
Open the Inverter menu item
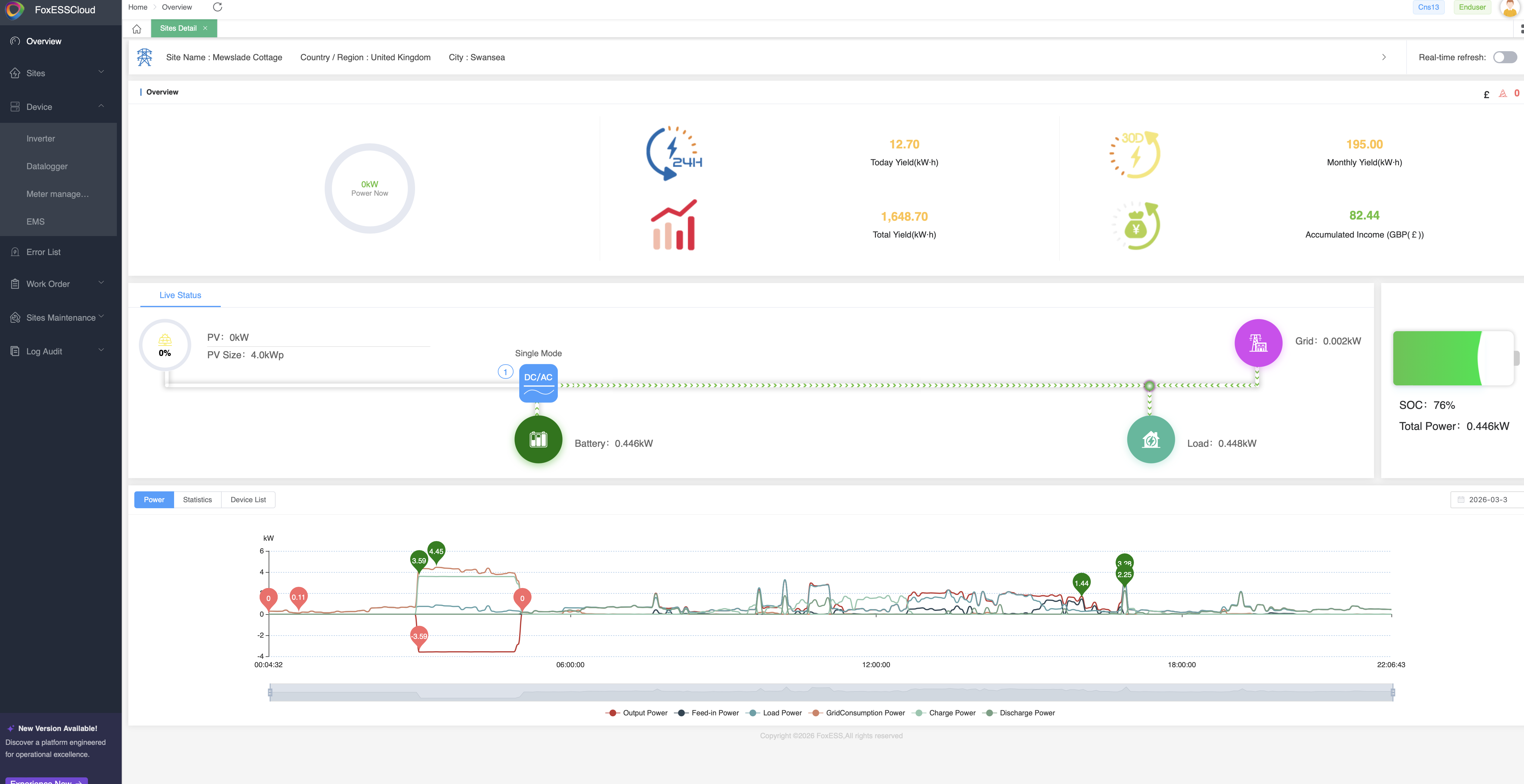tap(41, 139)
